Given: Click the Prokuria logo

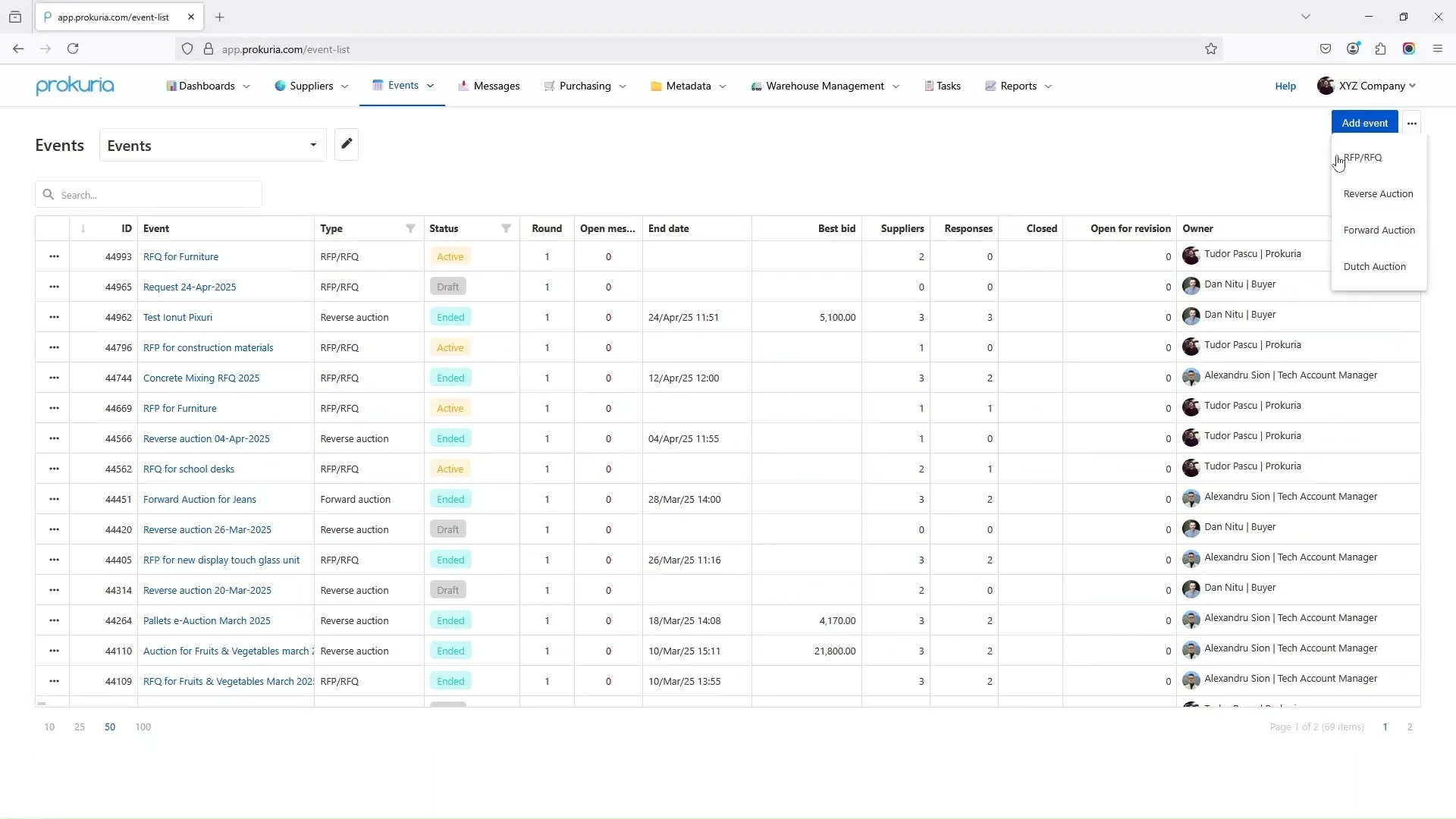Looking at the screenshot, I should (x=75, y=86).
